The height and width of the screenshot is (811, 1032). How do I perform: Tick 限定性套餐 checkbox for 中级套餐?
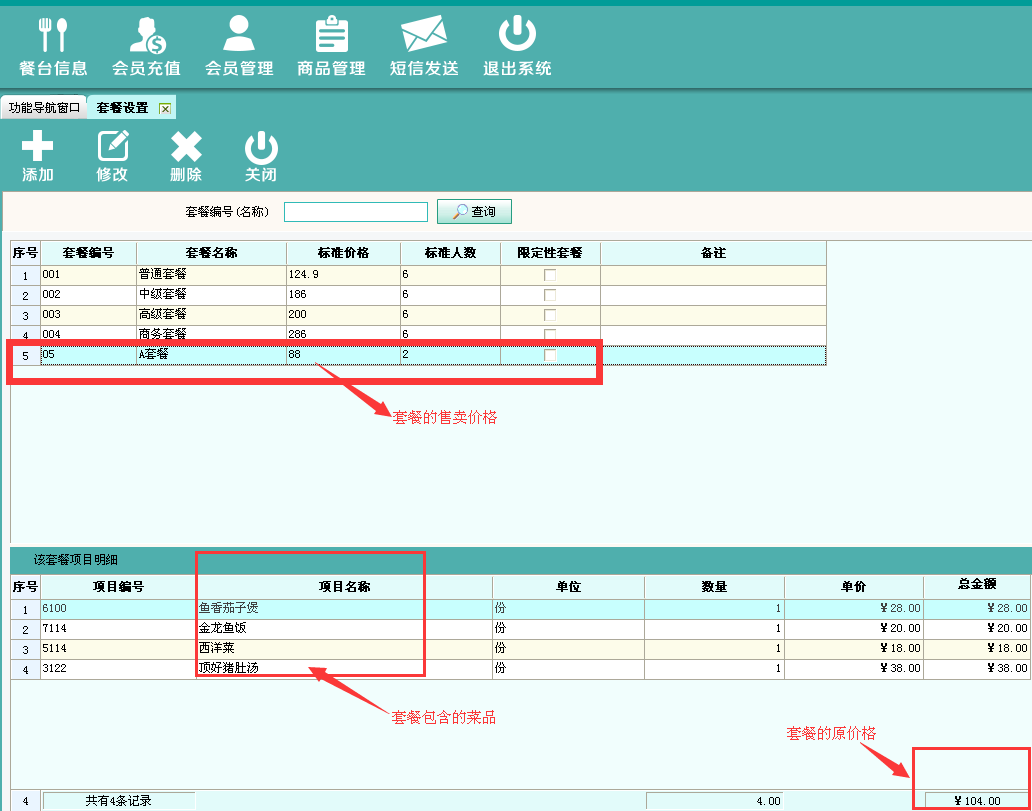click(x=550, y=295)
